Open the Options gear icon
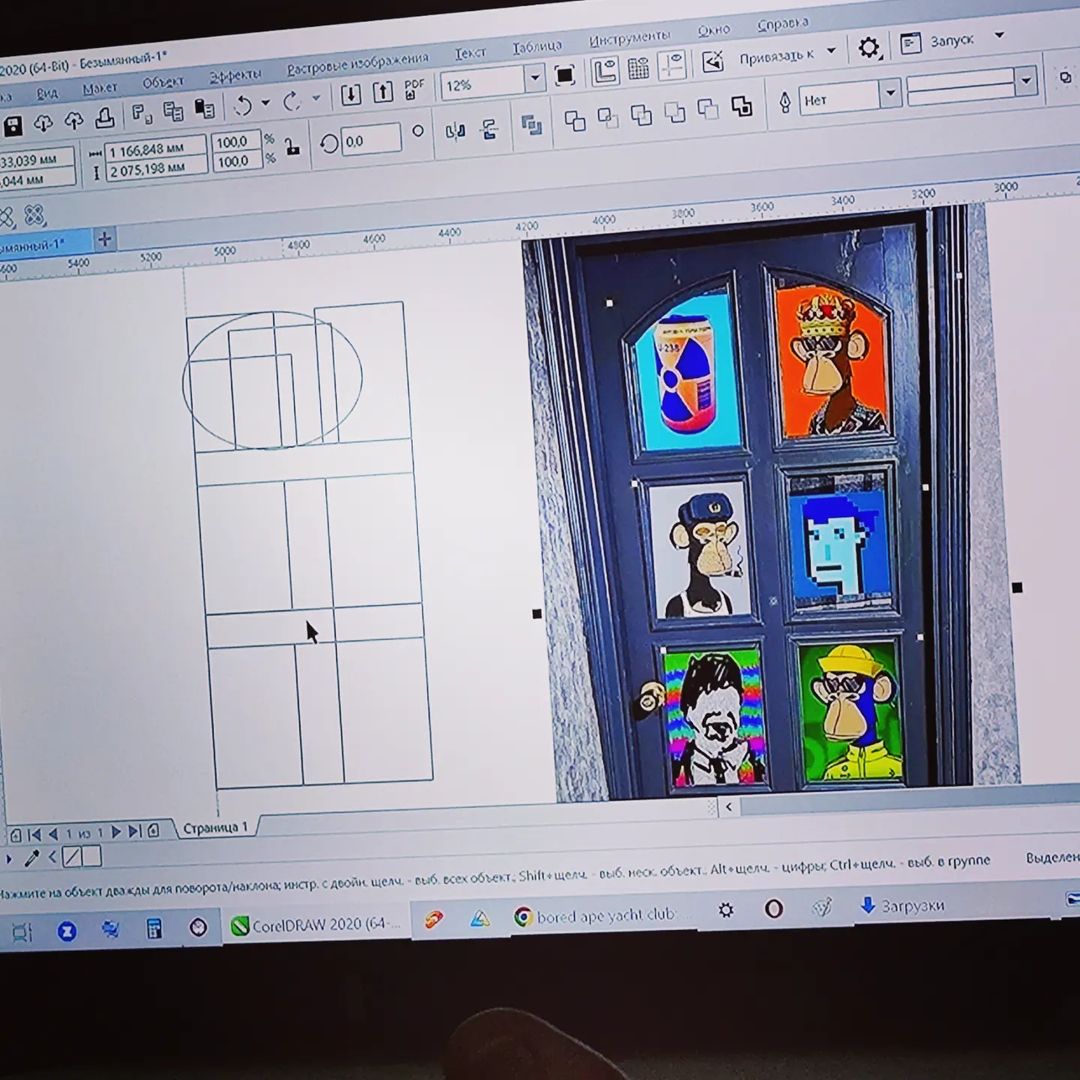The width and height of the screenshot is (1080, 1080). click(x=869, y=48)
